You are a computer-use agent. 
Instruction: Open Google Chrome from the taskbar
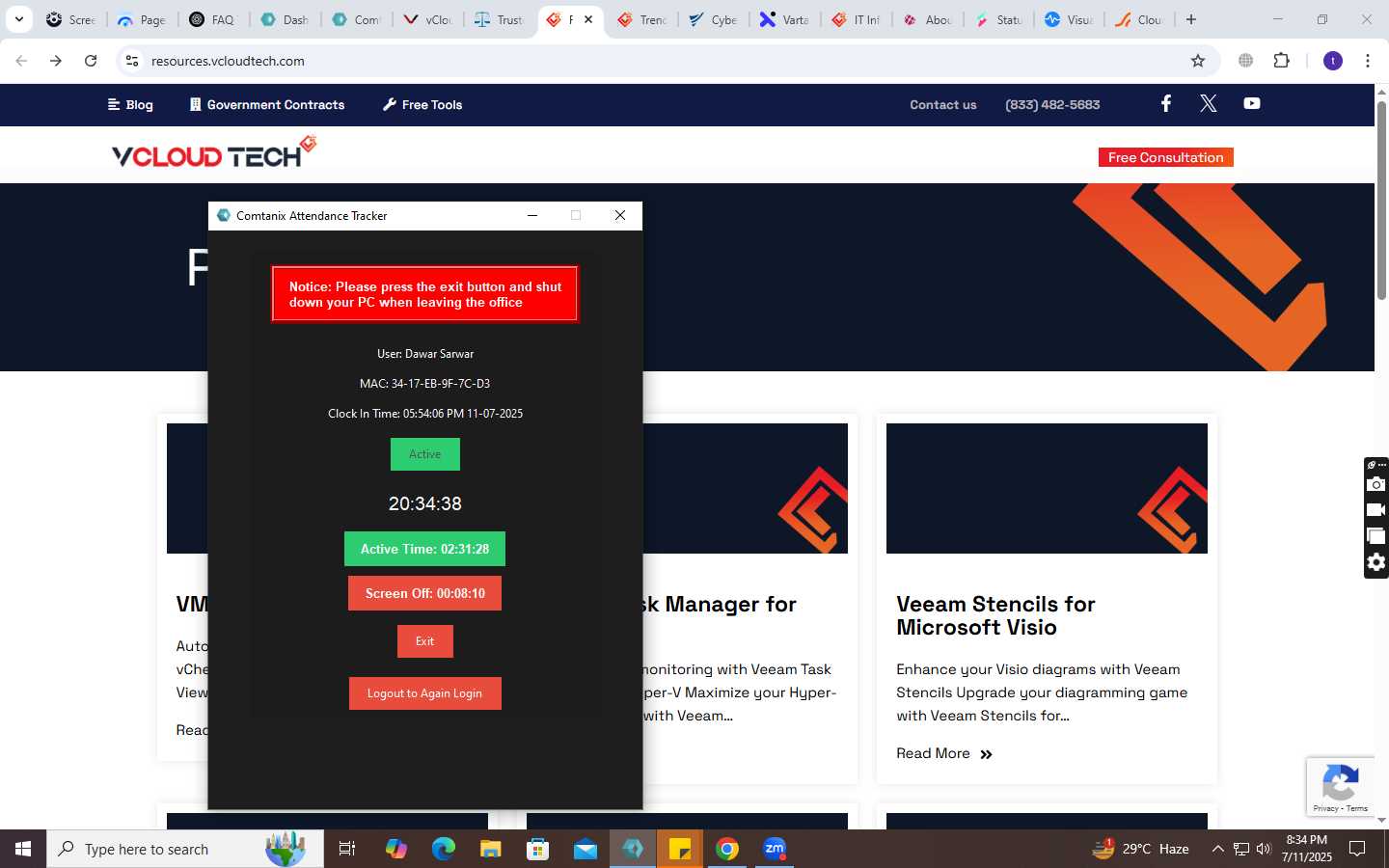pos(727,849)
